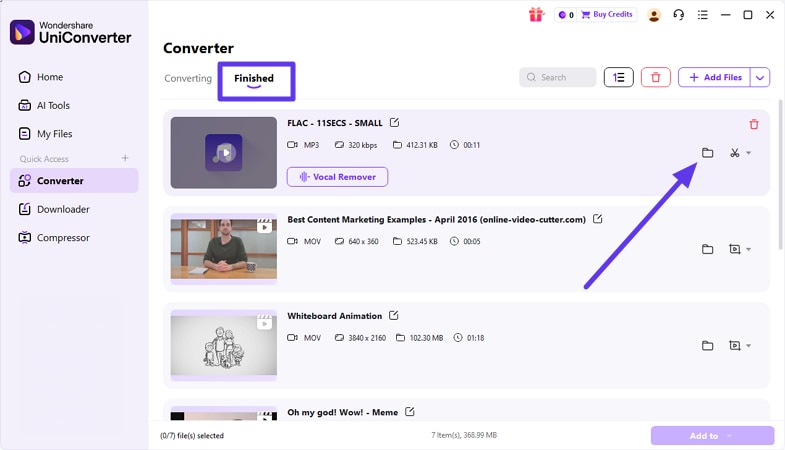Open output folder for FLAC - 11SECS - SMALL
The image size is (785, 450).
click(x=707, y=153)
